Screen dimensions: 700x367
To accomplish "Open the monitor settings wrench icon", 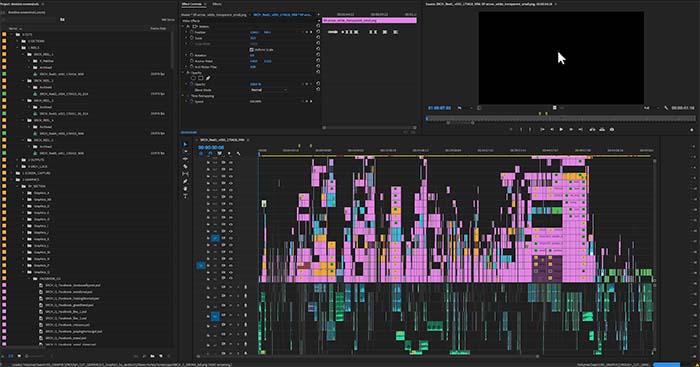I will pyautogui.click(x=667, y=108).
